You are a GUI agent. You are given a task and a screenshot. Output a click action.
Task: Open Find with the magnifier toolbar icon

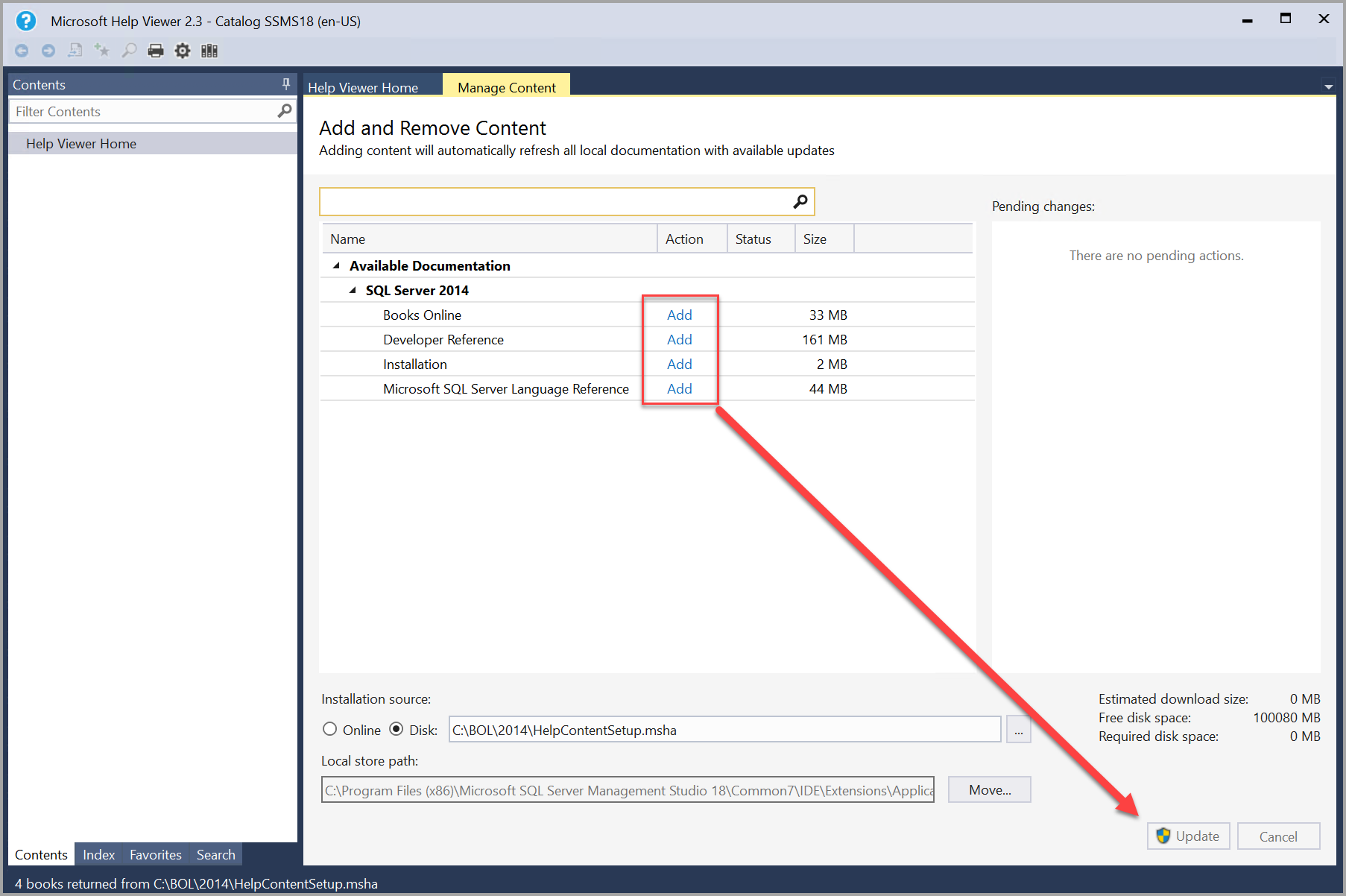click(x=129, y=50)
